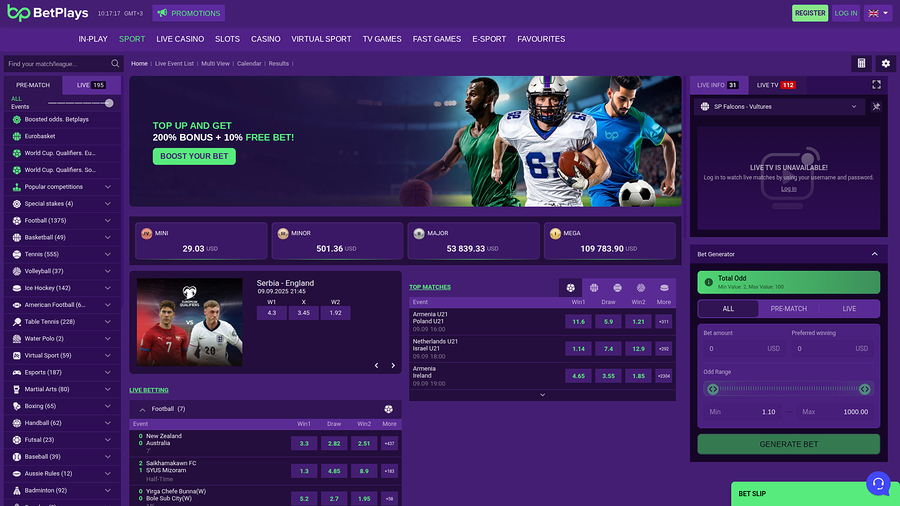Click GENERATE BET button
This screenshot has height=506, width=900.
coord(789,444)
